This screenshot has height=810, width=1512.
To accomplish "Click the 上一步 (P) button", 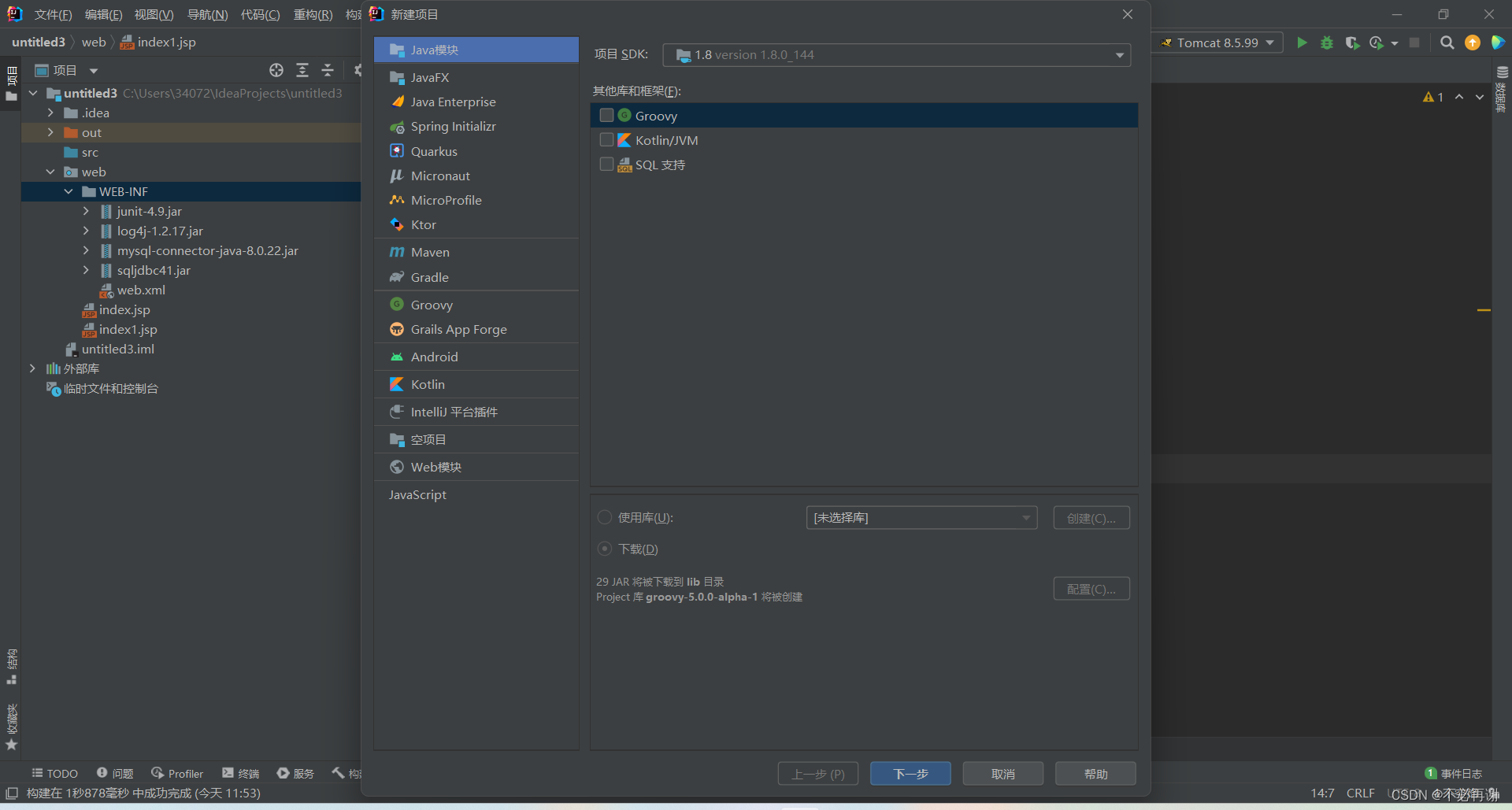I will (x=818, y=773).
